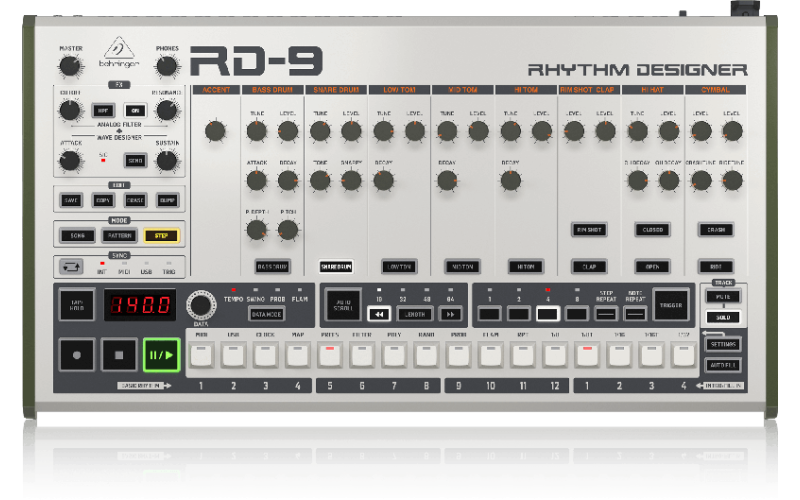
Task: Select the highlighted SNAREDRUM voice button
Action: (336, 267)
